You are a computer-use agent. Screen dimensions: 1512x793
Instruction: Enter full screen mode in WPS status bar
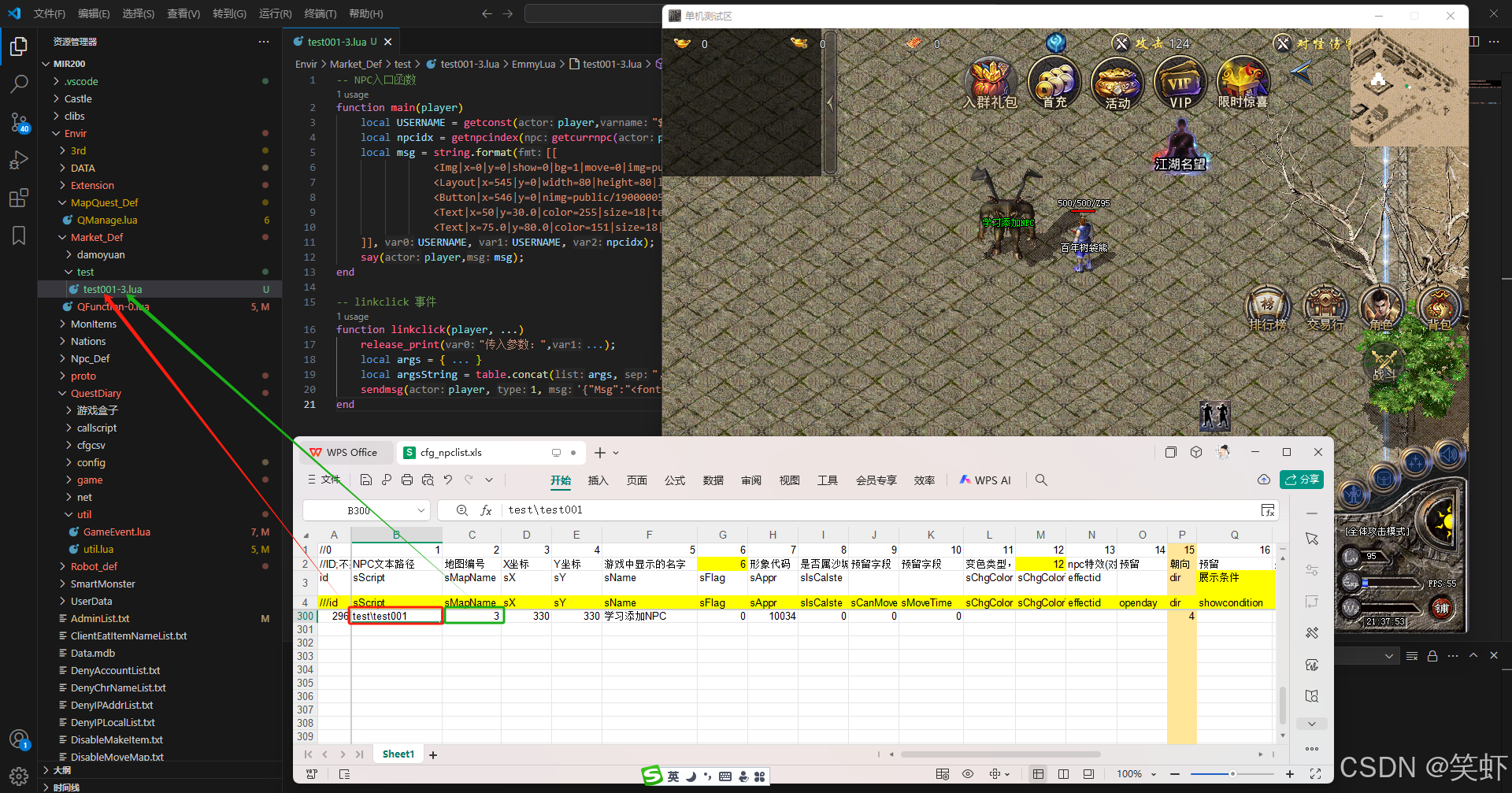point(1315,774)
